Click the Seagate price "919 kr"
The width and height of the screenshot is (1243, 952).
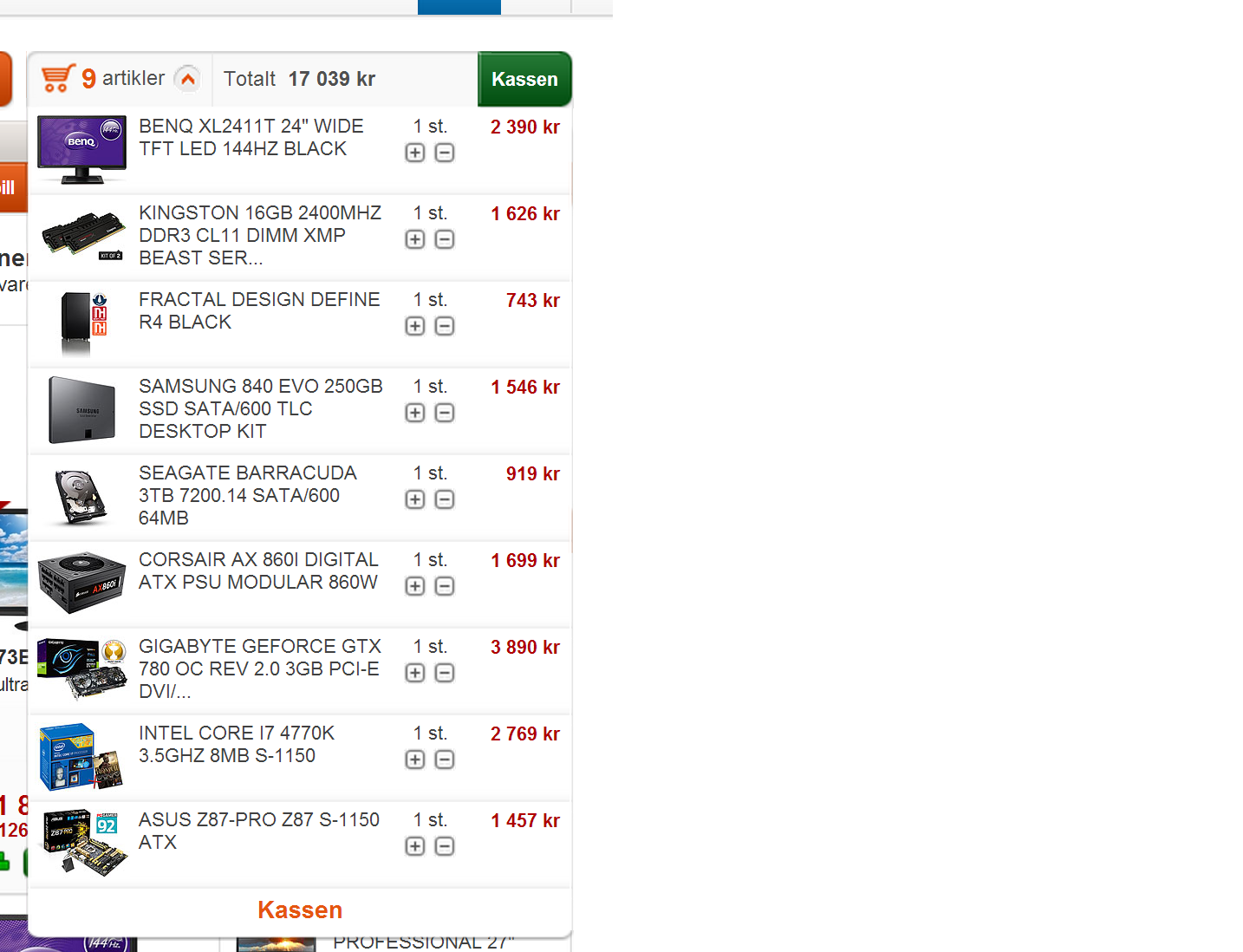point(533,474)
